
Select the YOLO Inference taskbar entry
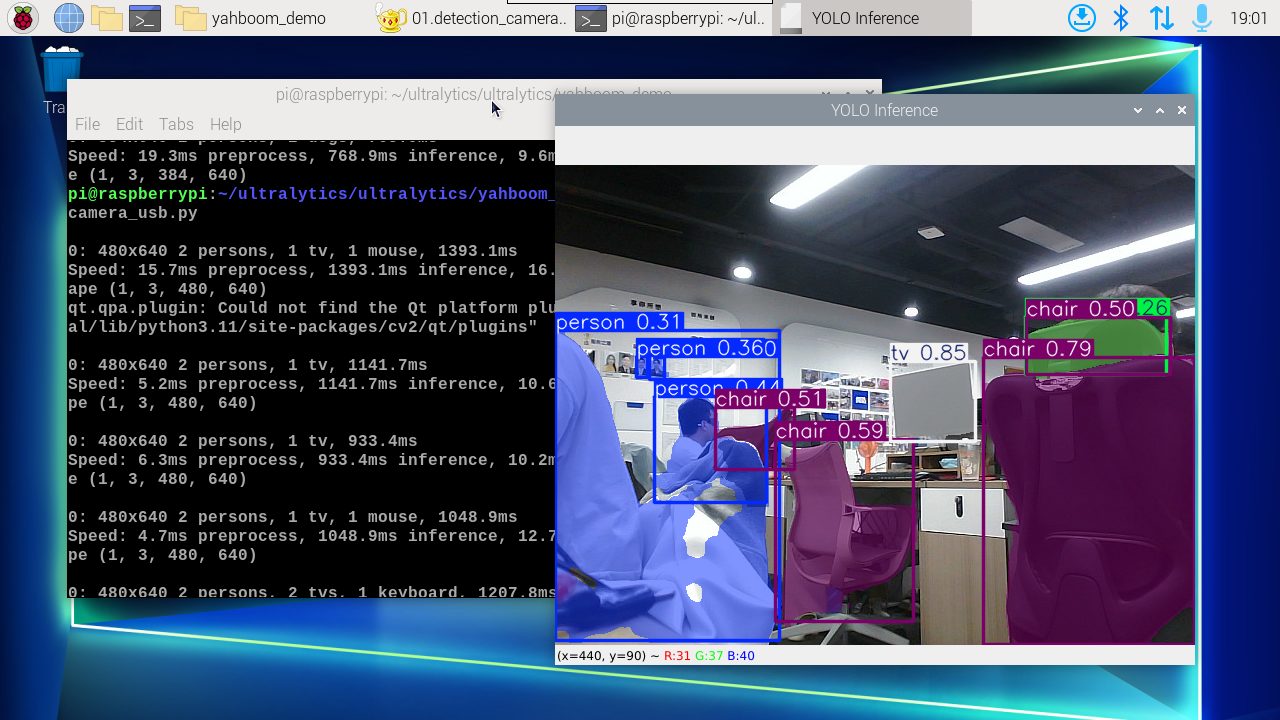point(872,18)
